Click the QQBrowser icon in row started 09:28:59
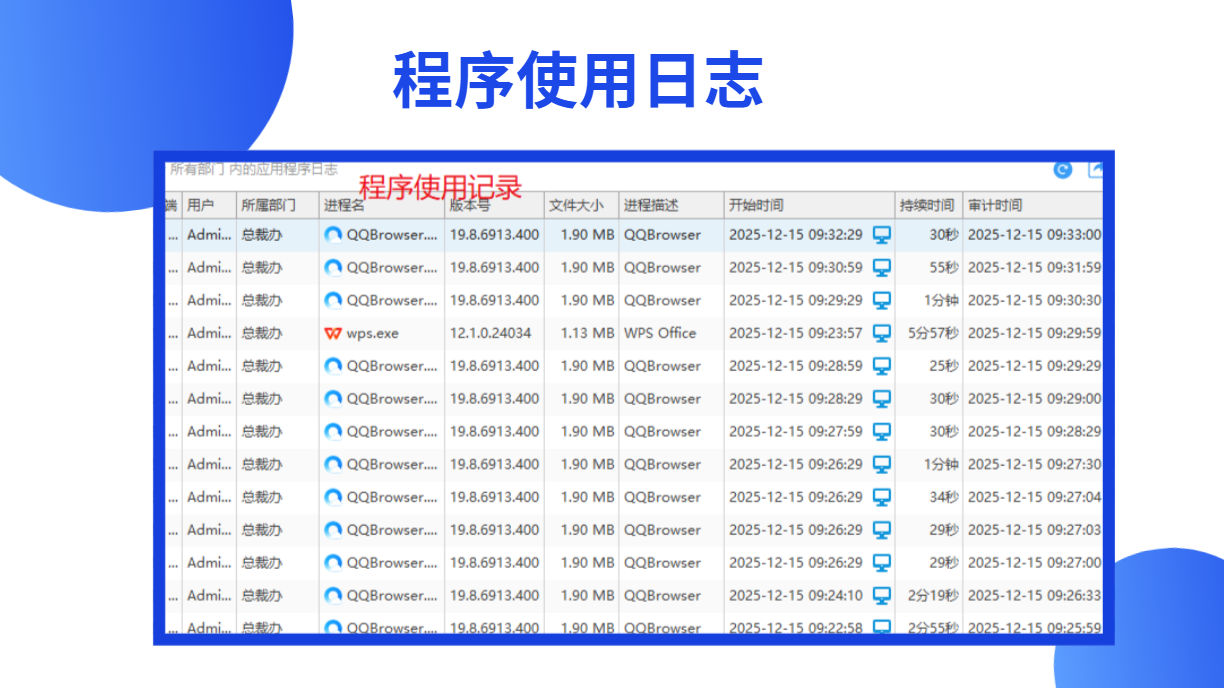Image resolution: width=1224 pixels, height=688 pixels. click(x=333, y=366)
